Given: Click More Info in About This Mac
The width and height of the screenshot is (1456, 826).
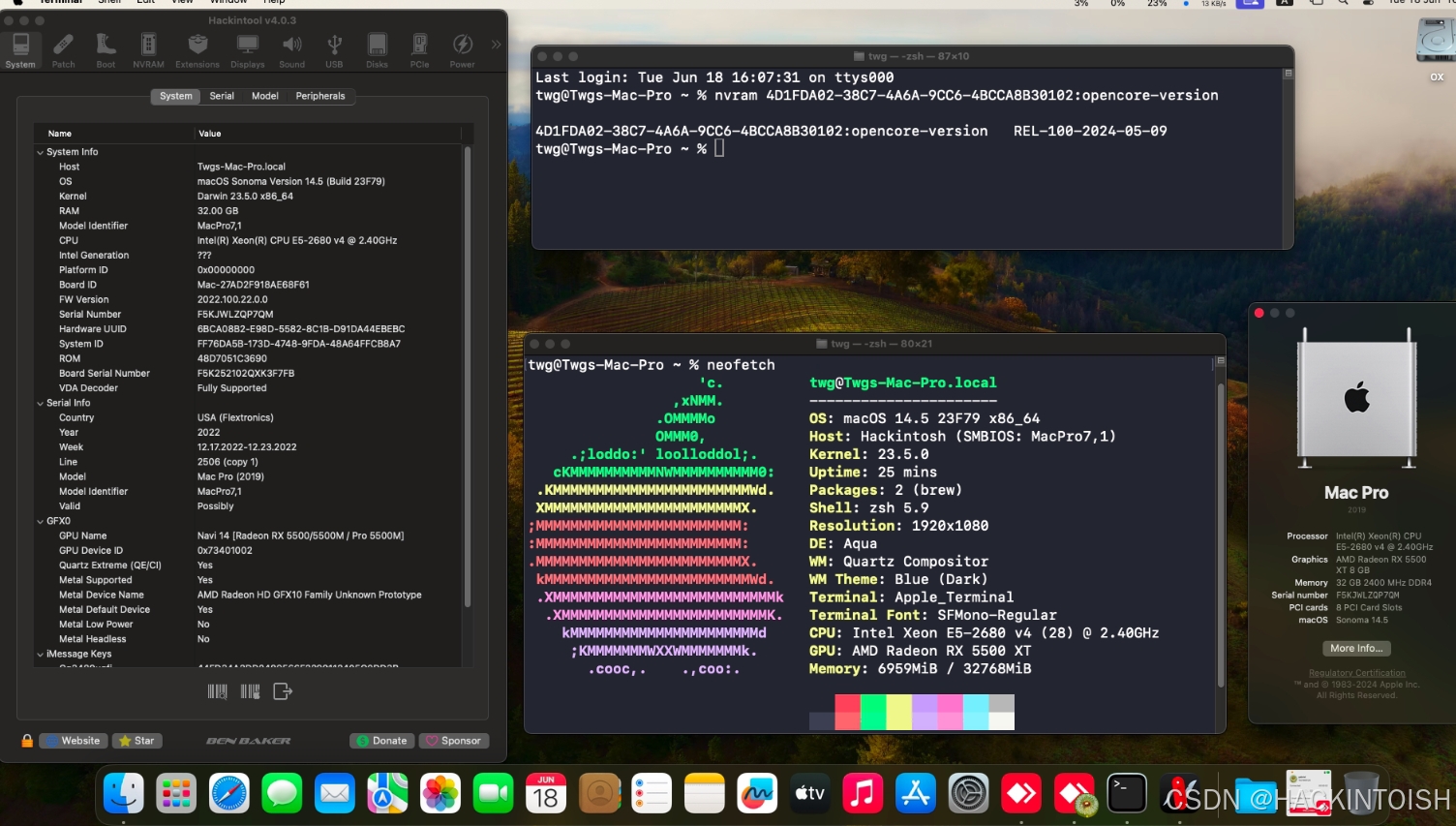Looking at the screenshot, I should coord(1356,649).
